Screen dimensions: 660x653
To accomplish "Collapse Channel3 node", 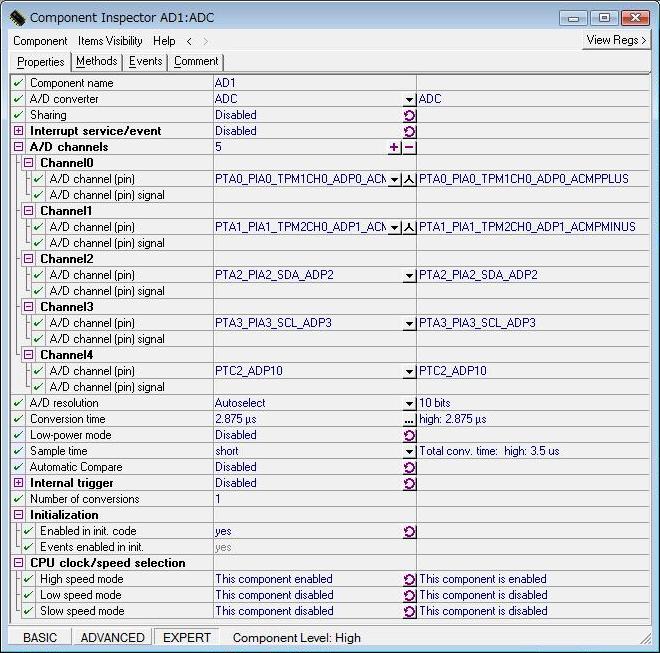I will pos(29,307).
